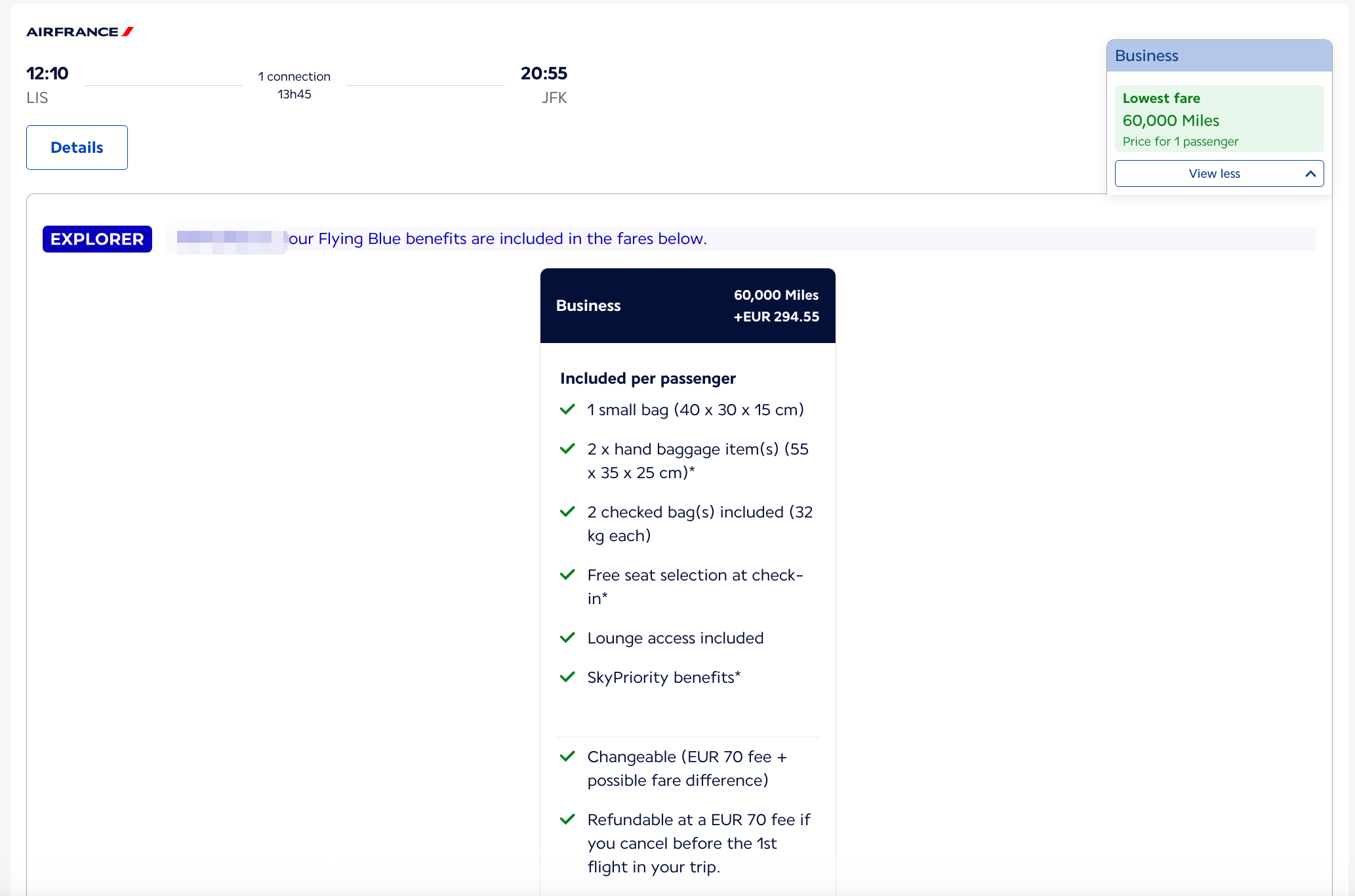This screenshot has height=896, width=1355.
Task: Click the Lowest fare 60,000 Miles box
Action: click(1219, 119)
